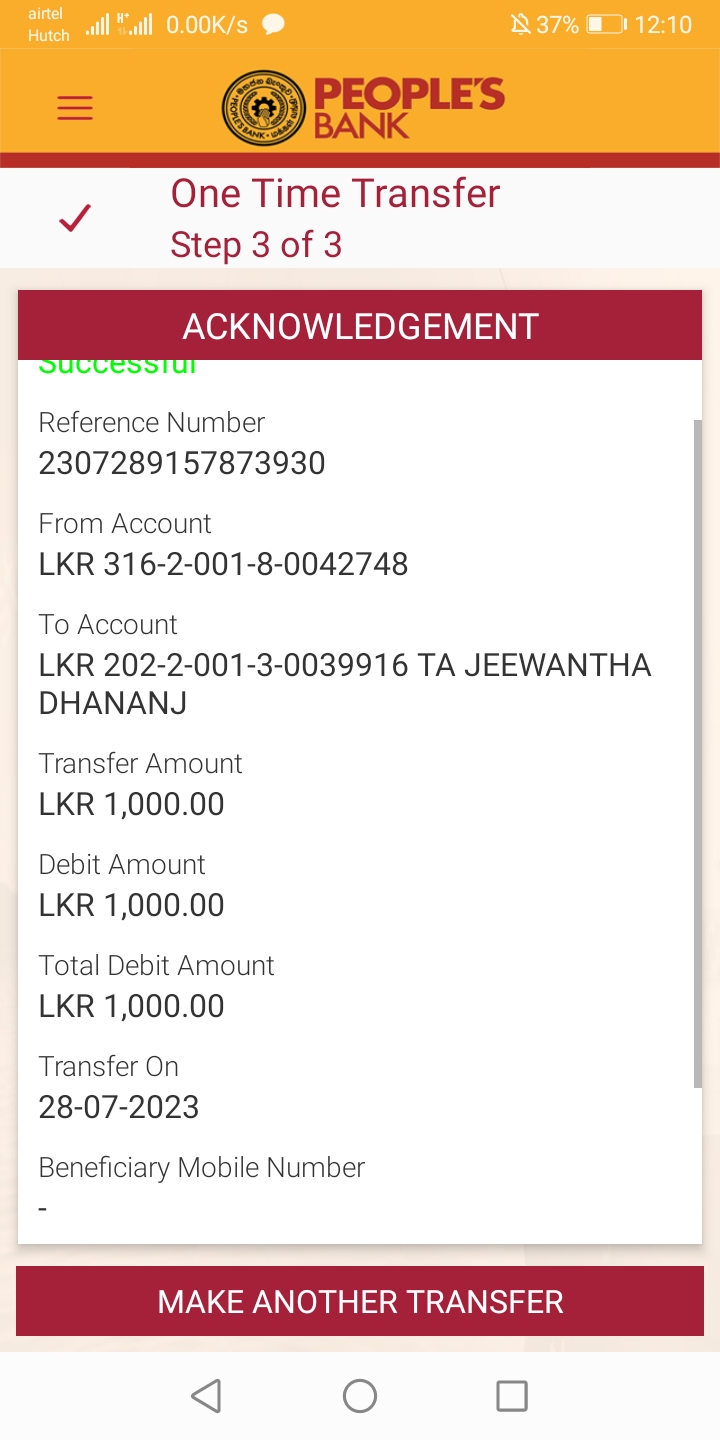Open the hamburger navigation menu
This screenshot has width=720, height=1440.
[75, 108]
